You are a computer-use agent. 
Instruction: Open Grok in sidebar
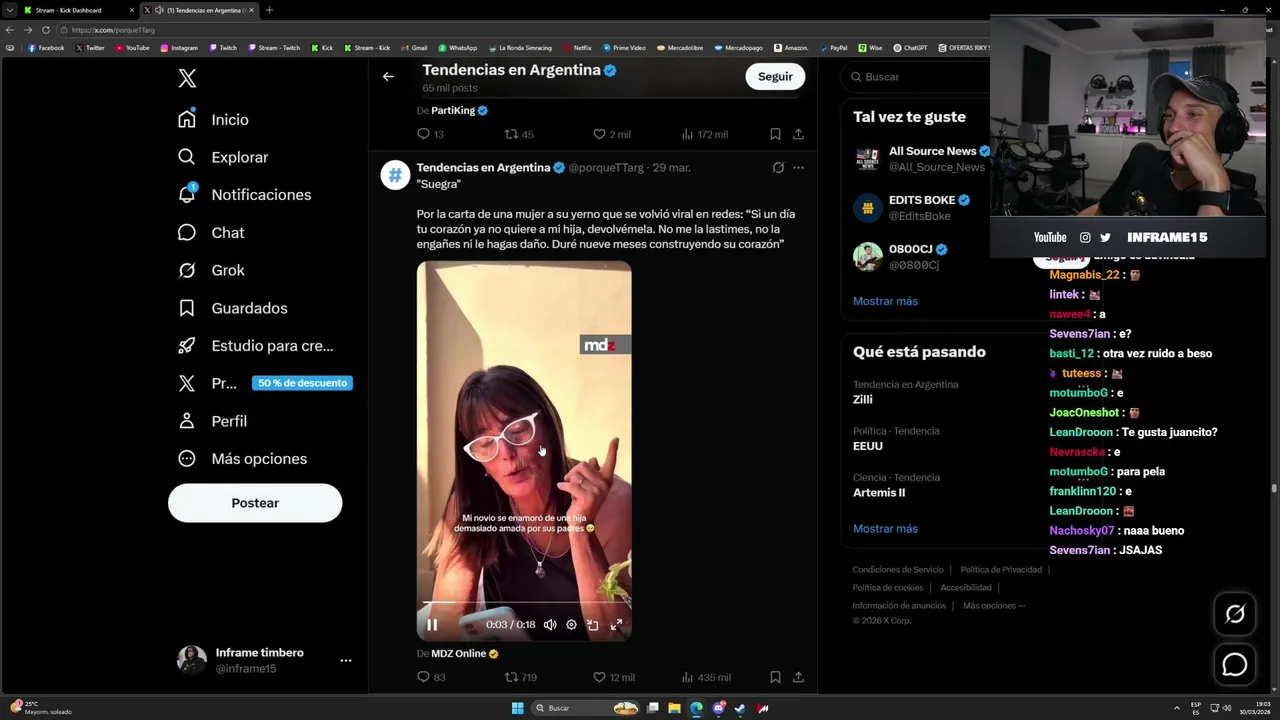[x=211, y=270]
